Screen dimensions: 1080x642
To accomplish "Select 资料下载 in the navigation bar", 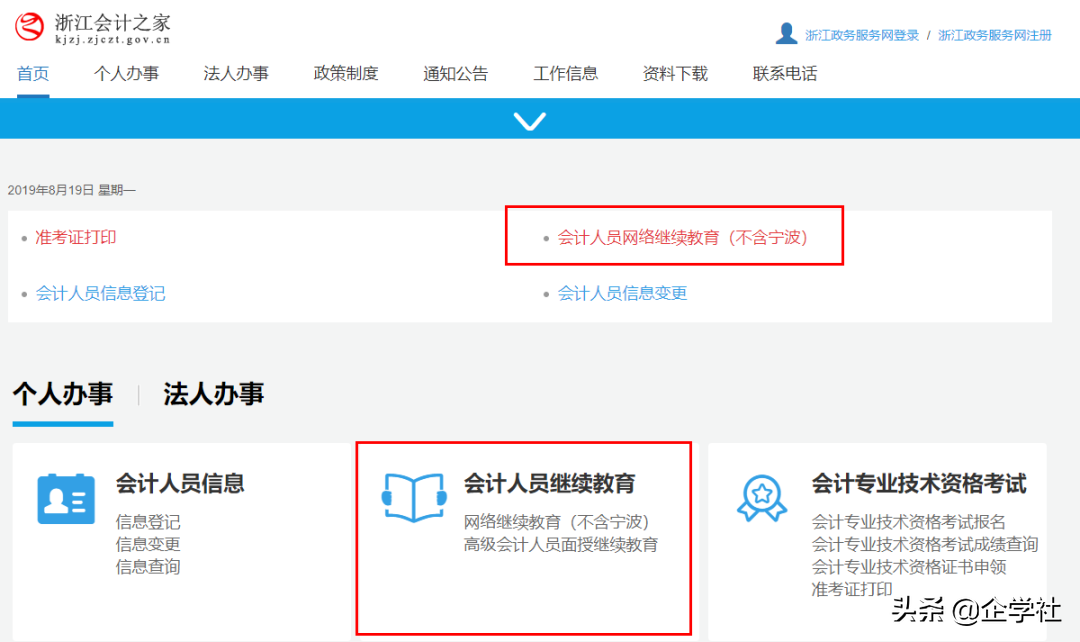I will [x=675, y=73].
